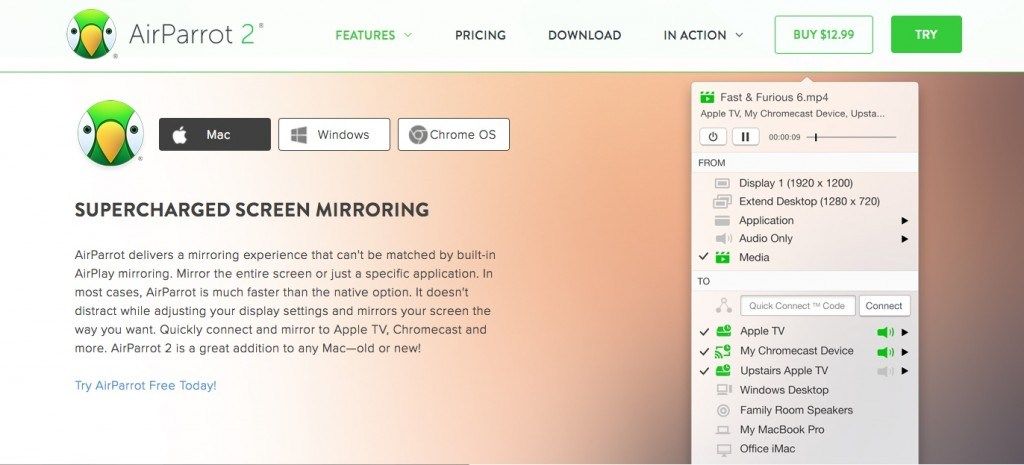Open the Features dropdown in navigation
1024x465 pixels.
tap(373, 35)
